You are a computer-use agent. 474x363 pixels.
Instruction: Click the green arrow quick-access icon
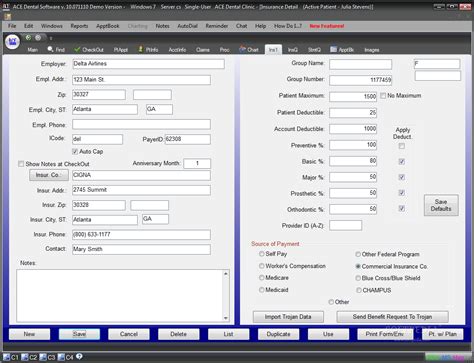(x=28, y=38)
